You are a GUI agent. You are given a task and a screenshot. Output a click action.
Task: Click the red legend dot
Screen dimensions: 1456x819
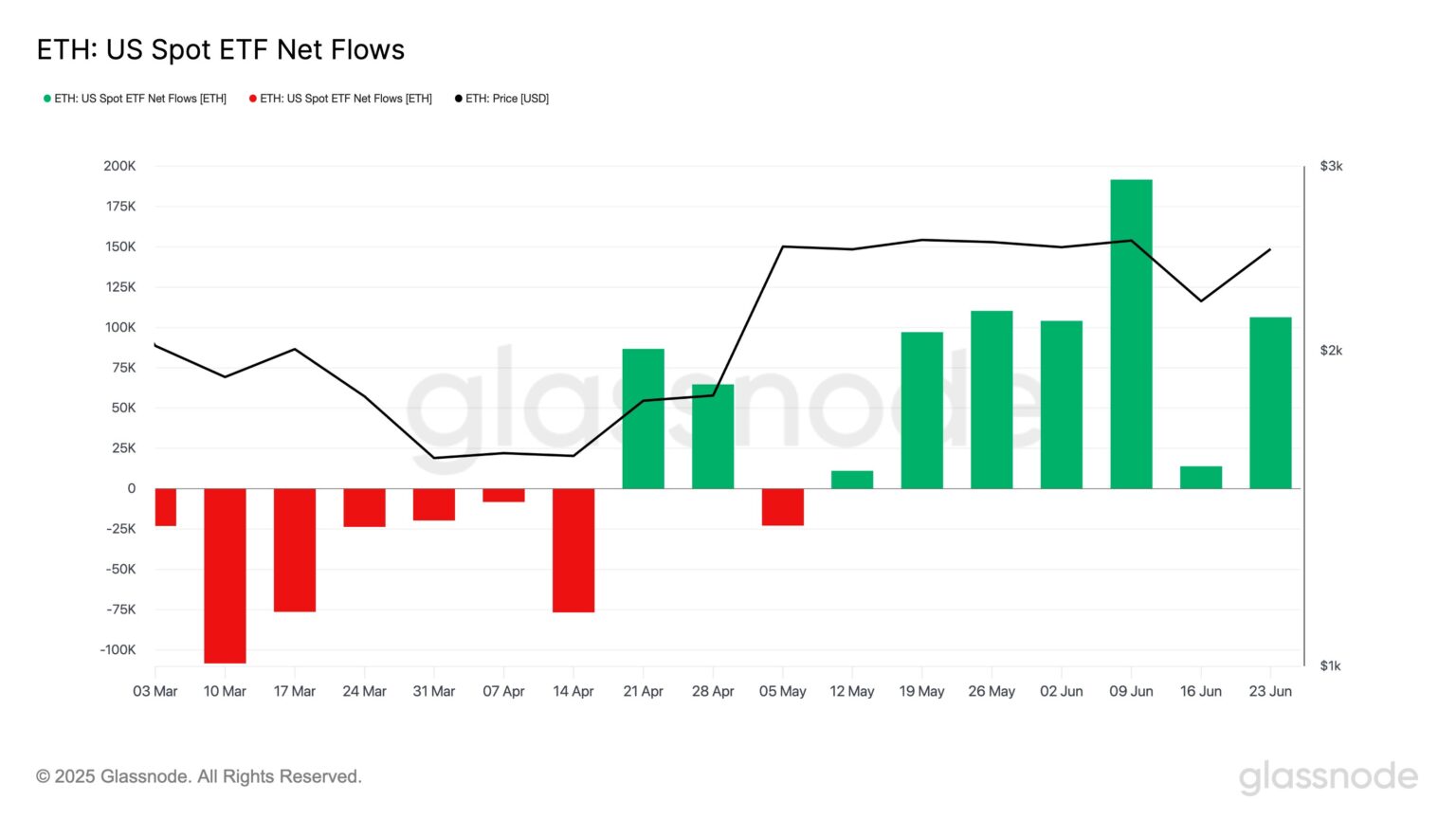pyautogui.click(x=253, y=99)
